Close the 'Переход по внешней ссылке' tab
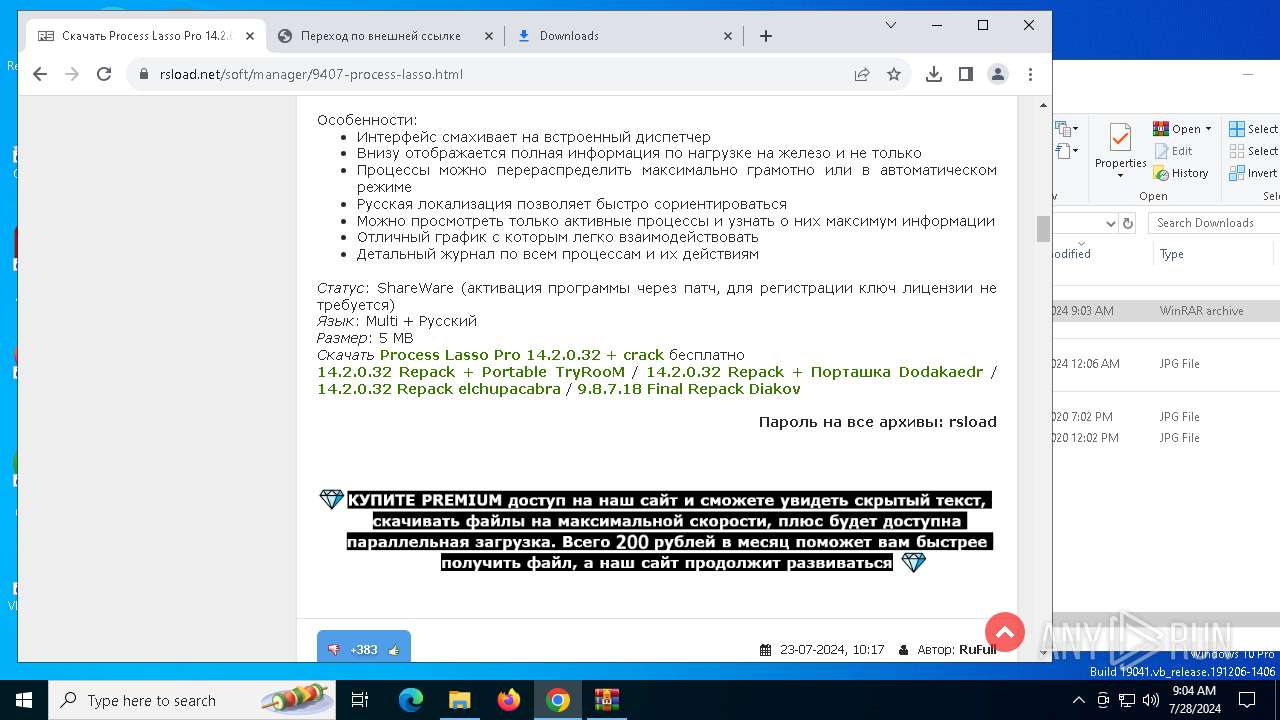Image resolution: width=1280 pixels, height=720 pixels. 489,36
